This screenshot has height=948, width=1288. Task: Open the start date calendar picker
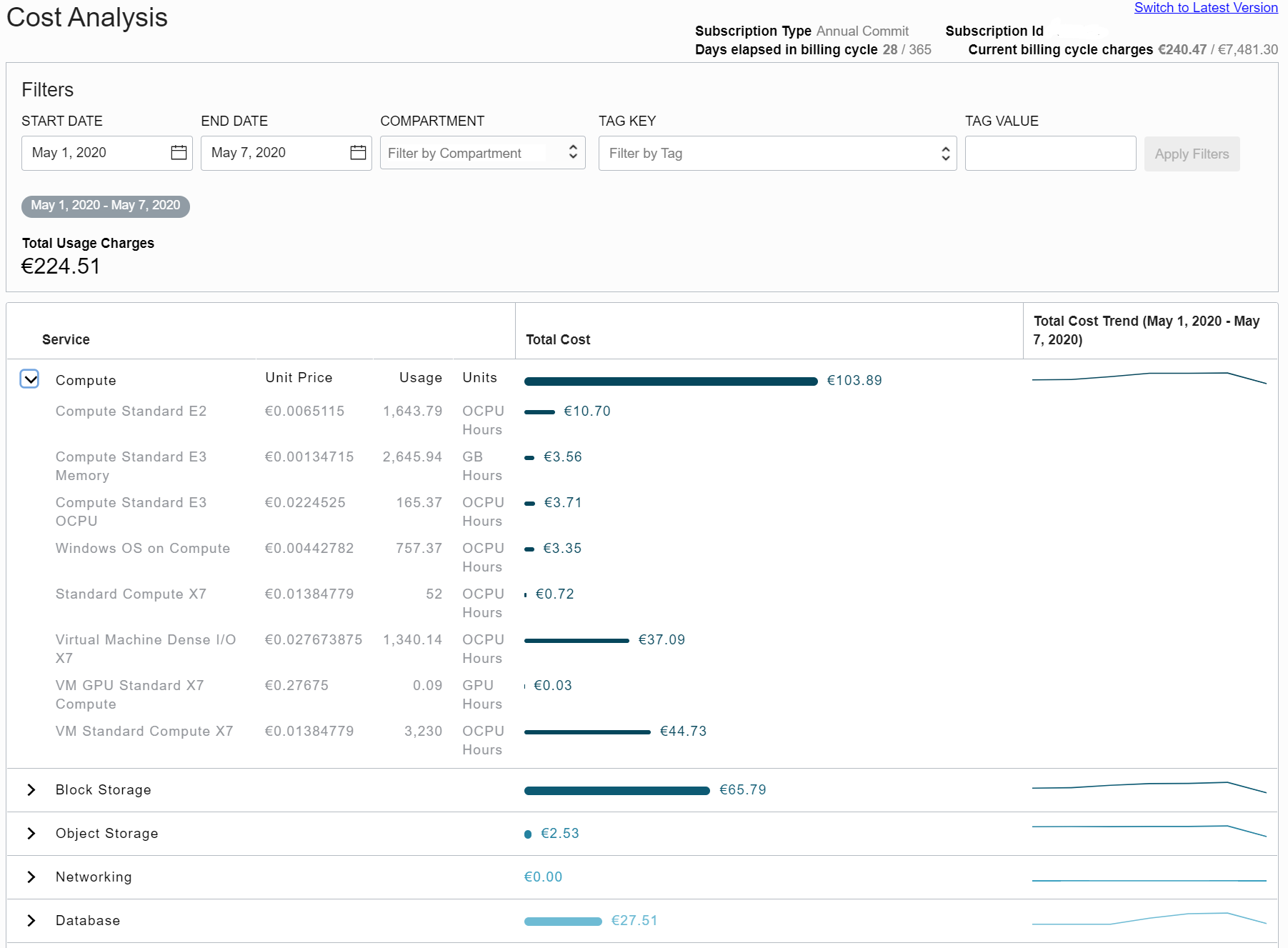tap(179, 152)
